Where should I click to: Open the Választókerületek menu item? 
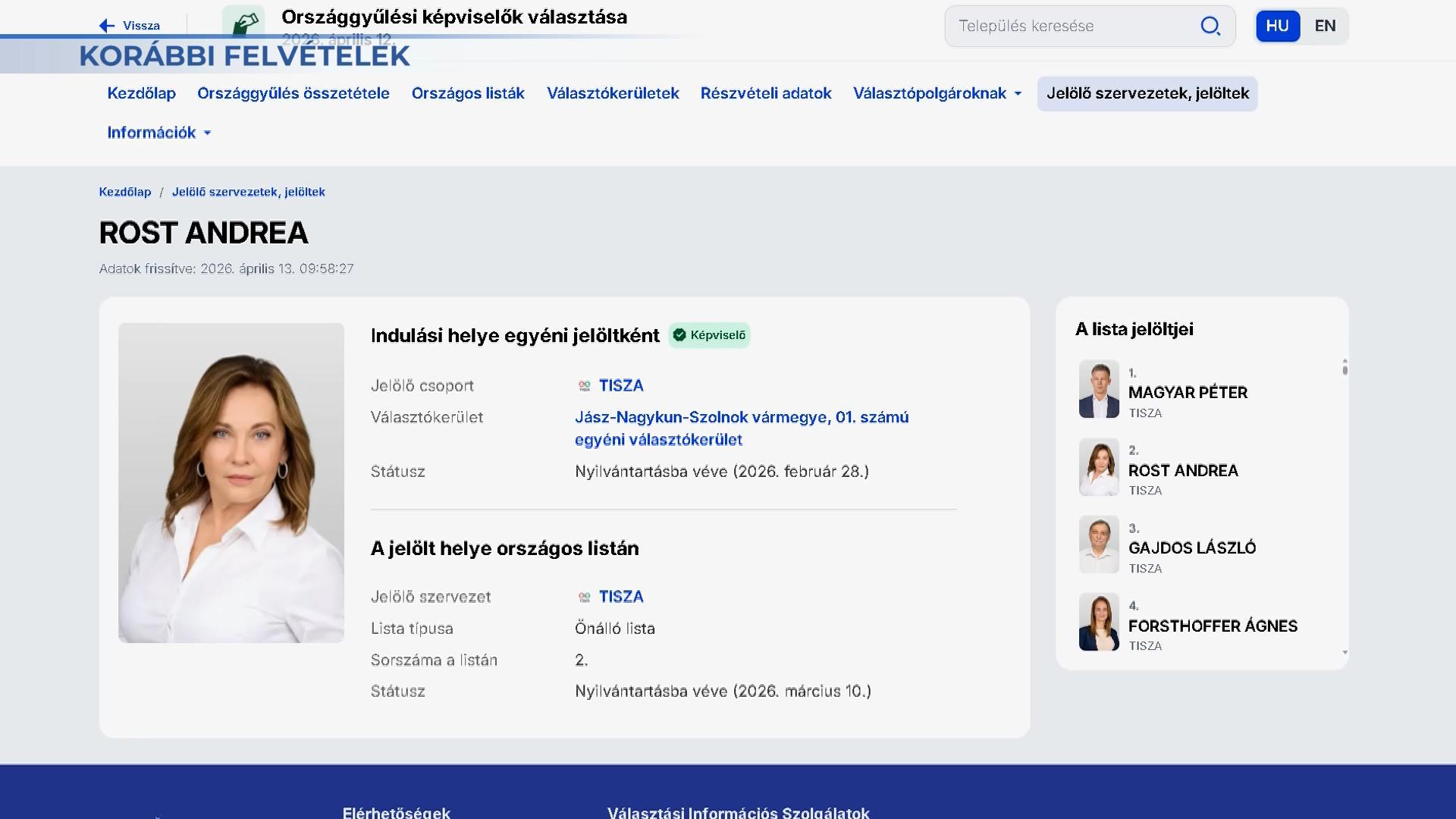[613, 93]
